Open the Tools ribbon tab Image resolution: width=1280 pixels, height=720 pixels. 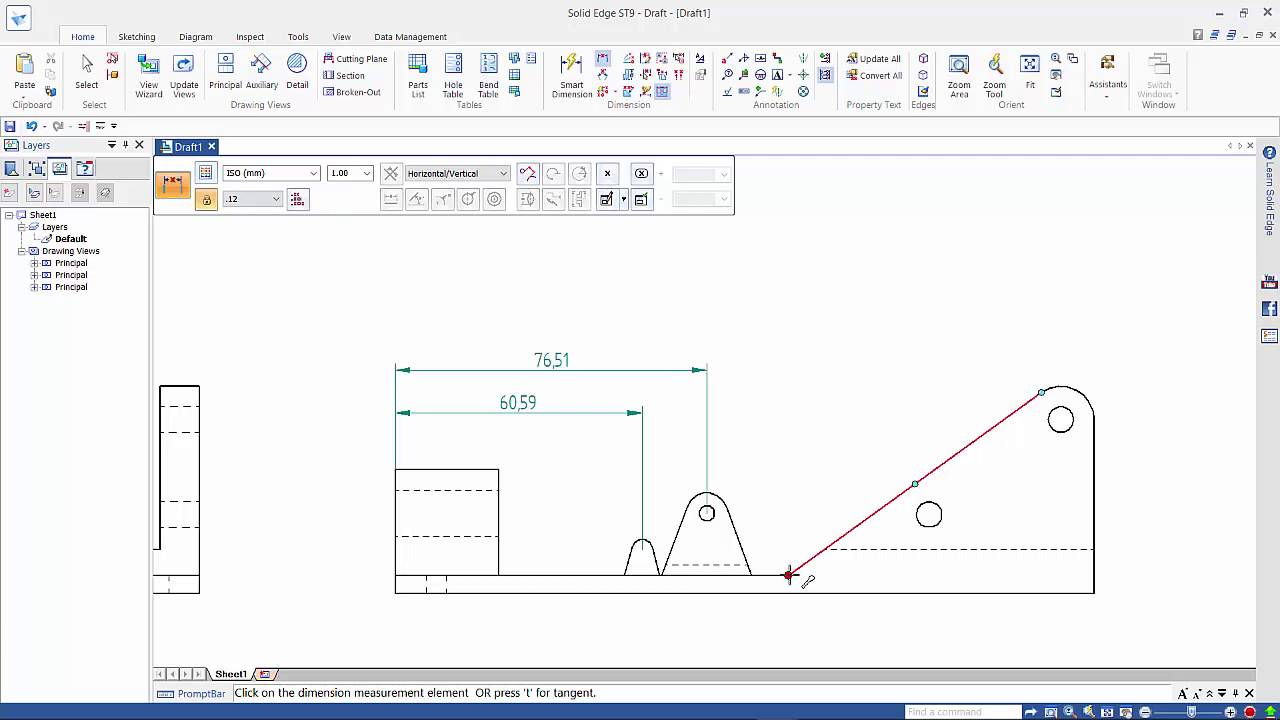(x=298, y=37)
